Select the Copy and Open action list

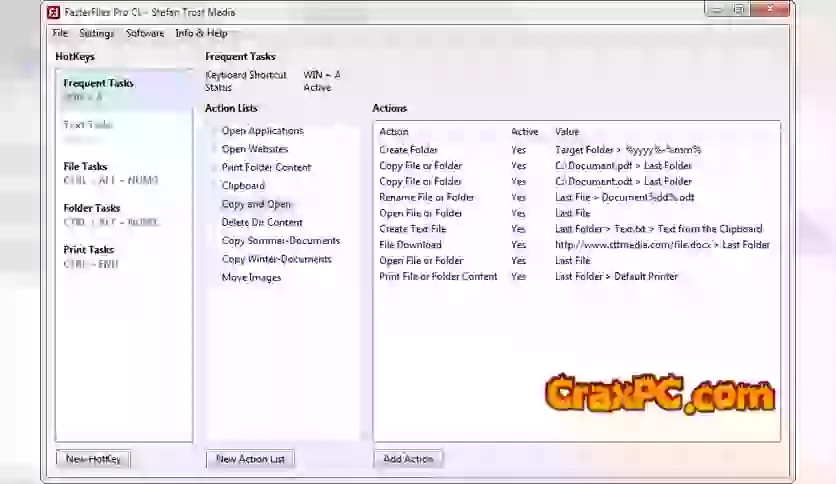(x=256, y=204)
